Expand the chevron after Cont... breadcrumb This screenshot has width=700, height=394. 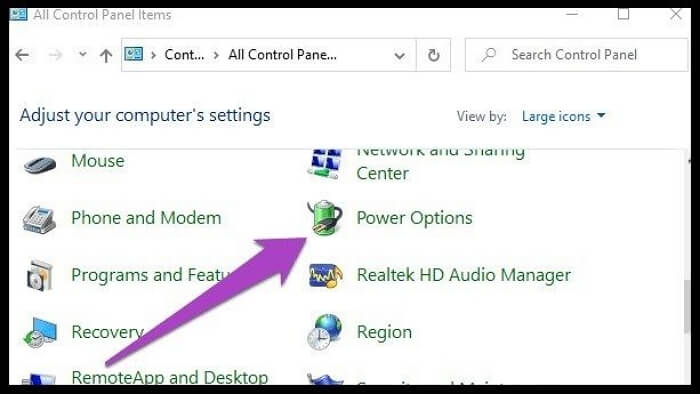[x=216, y=55]
